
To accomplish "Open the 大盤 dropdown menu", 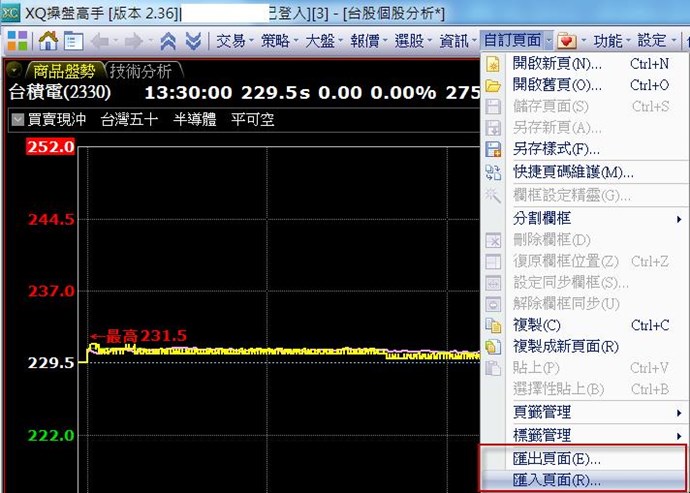I will (324, 41).
